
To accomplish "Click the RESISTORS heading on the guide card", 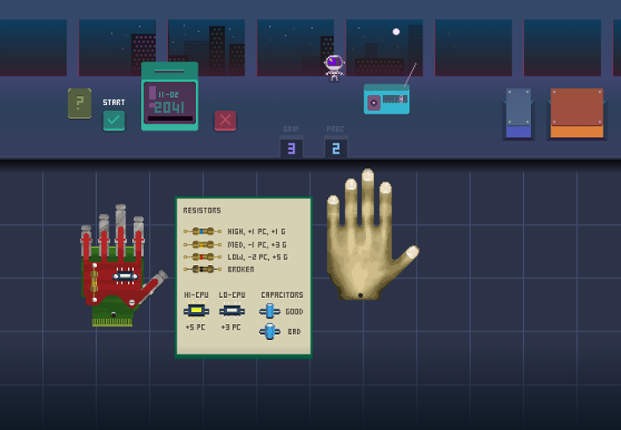I will point(202,210).
